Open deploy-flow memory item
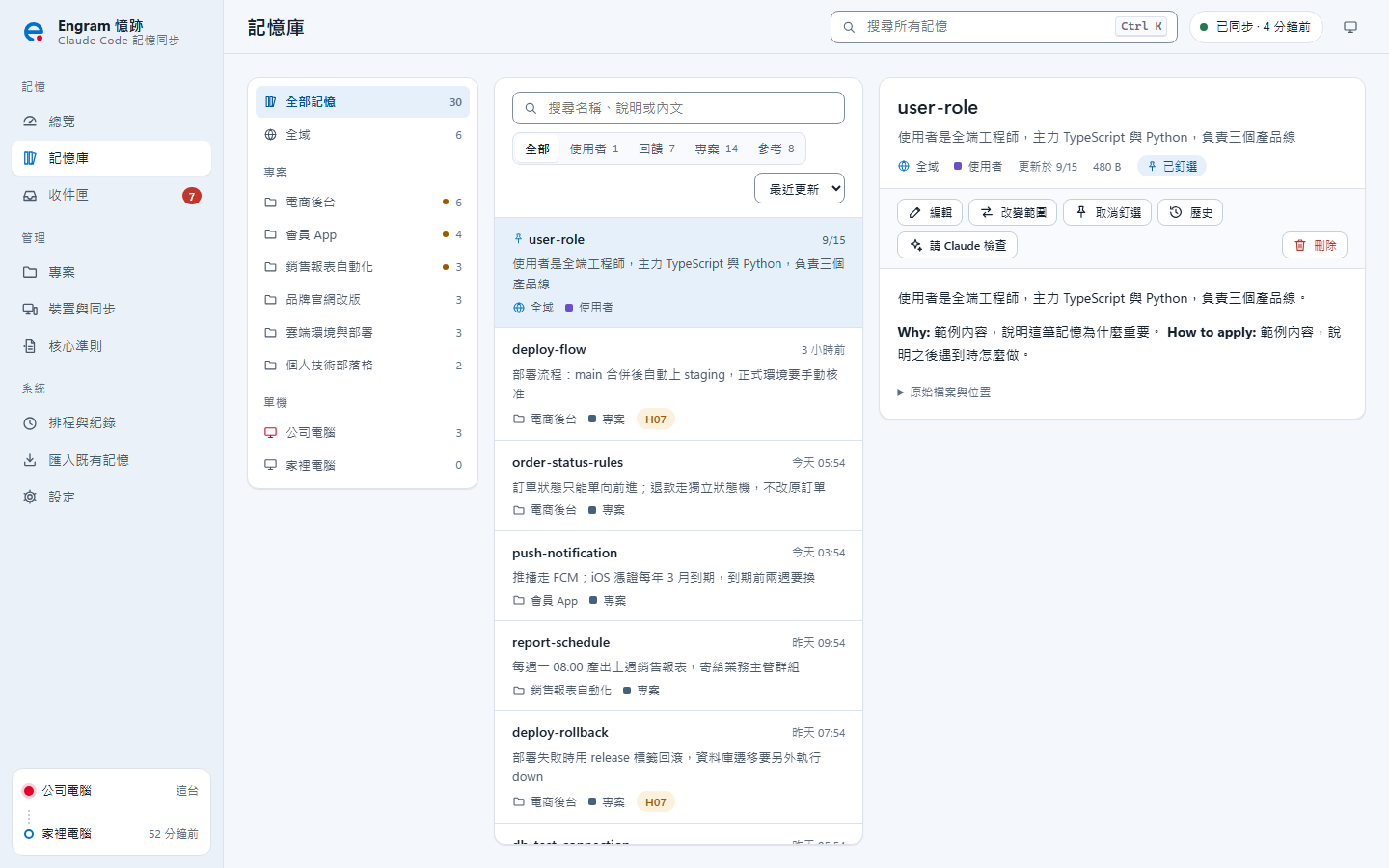 coord(678,385)
